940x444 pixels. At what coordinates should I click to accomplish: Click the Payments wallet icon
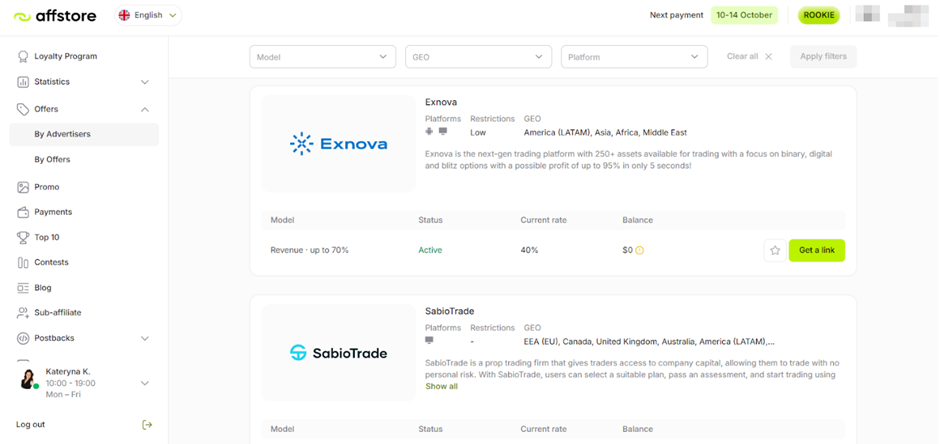tap(23, 212)
